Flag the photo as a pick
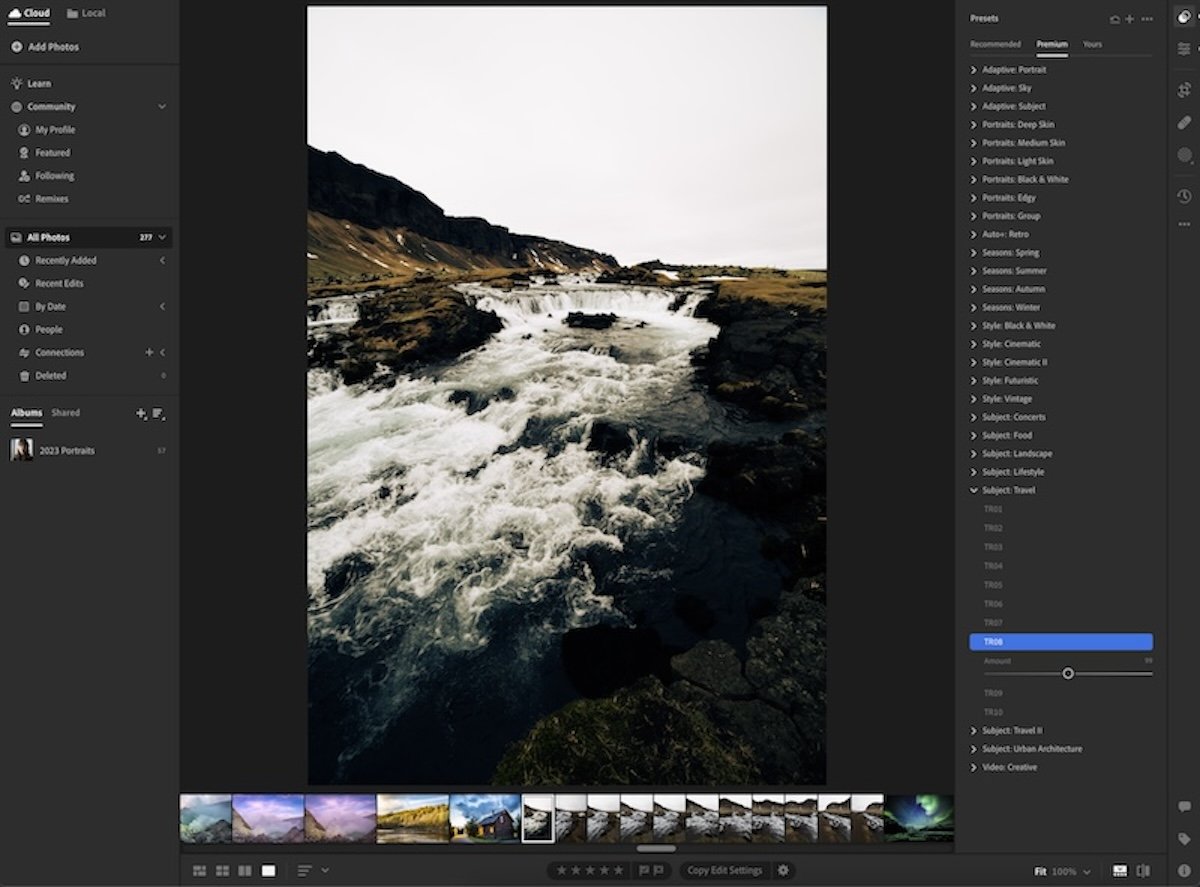 point(645,870)
